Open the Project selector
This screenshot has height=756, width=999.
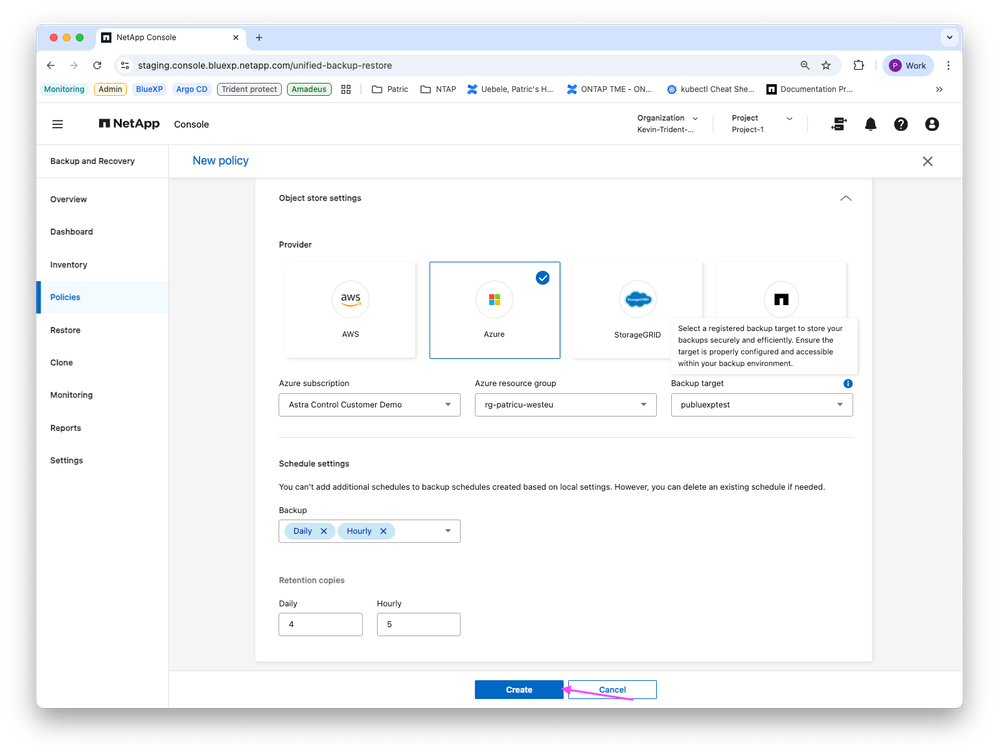click(x=761, y=124)
